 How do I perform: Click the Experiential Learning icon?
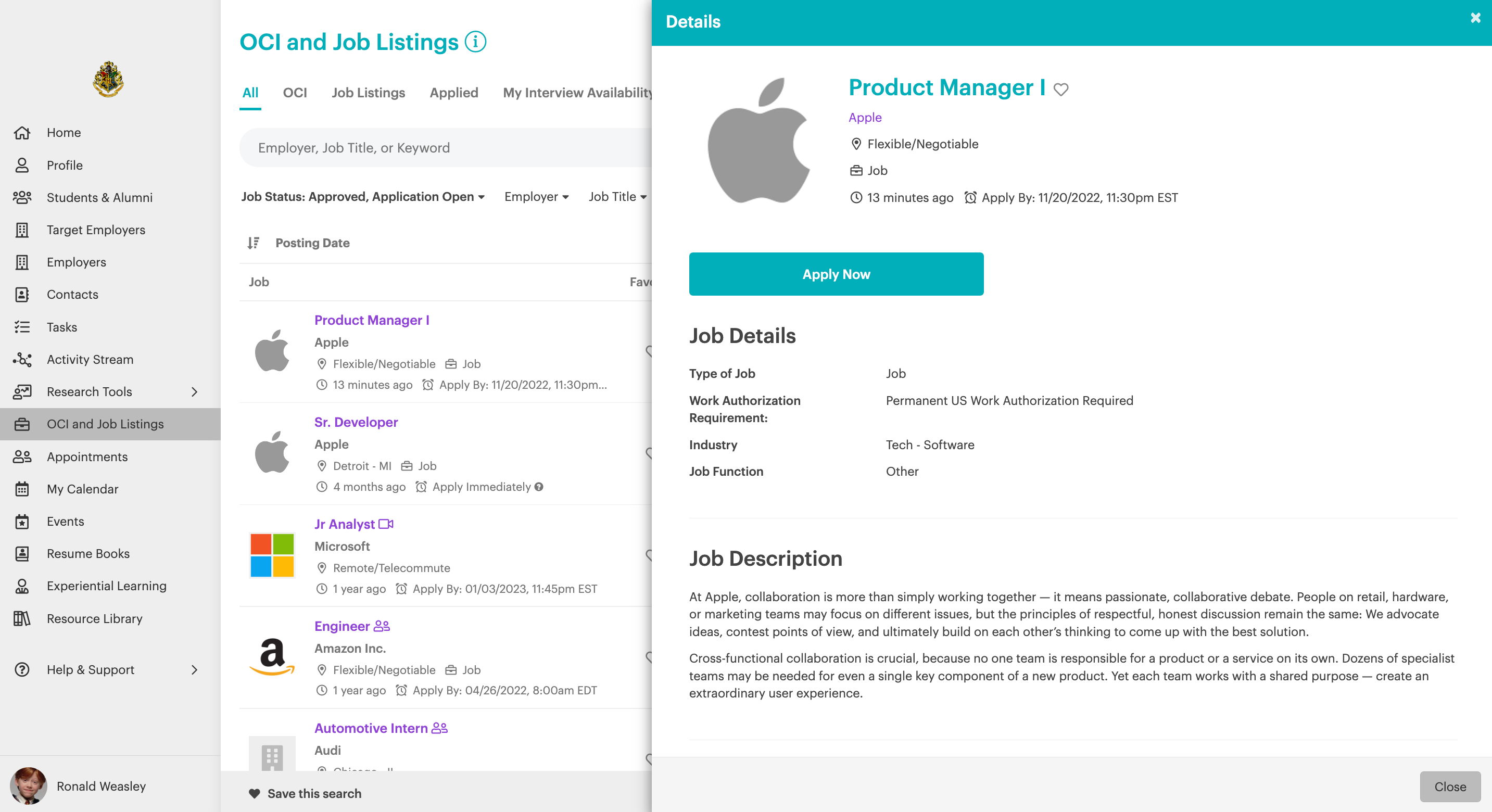(22, 587)
